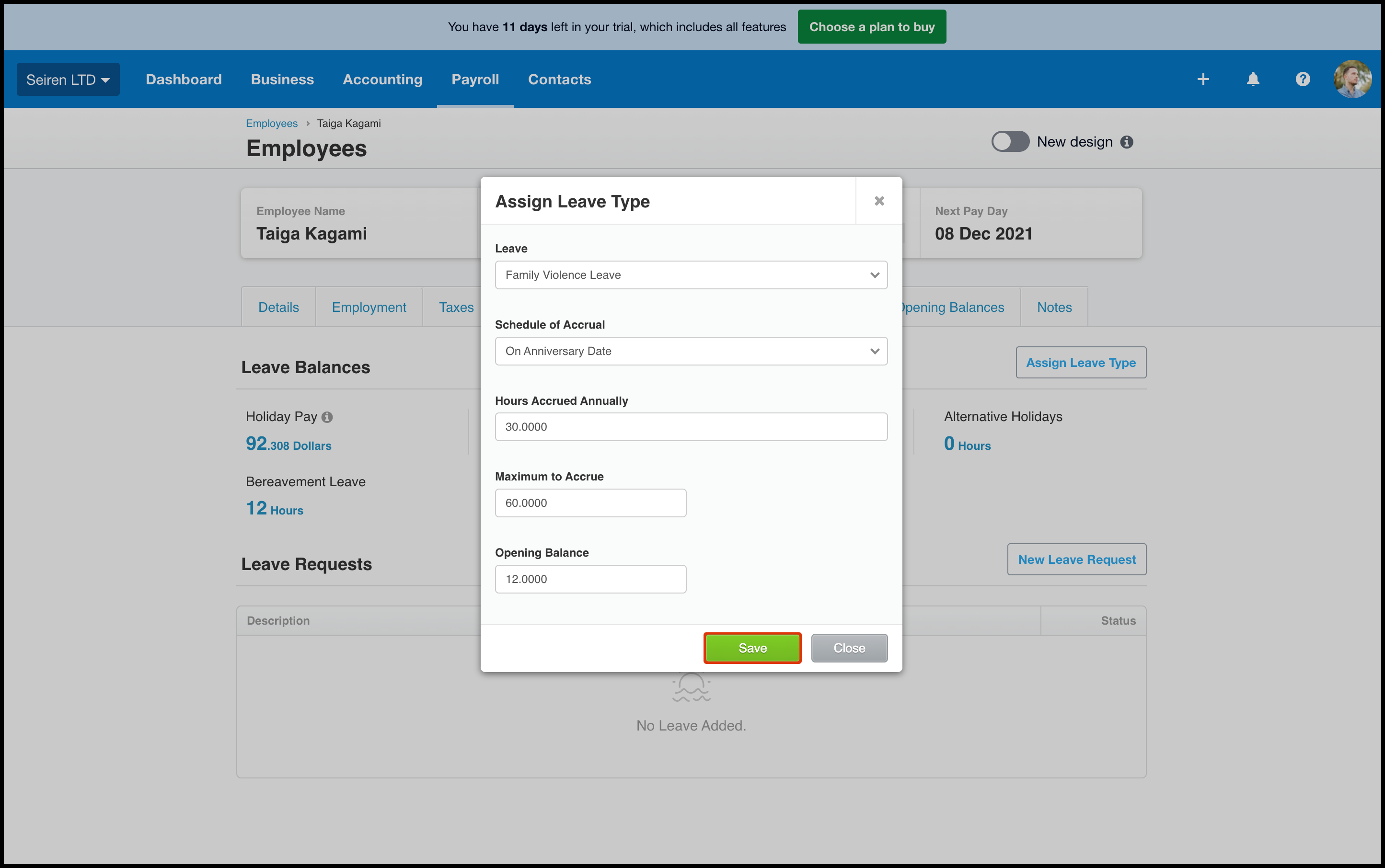Click the Employees breadcrumb link
Screen dimensions: 1385x868
272,124
